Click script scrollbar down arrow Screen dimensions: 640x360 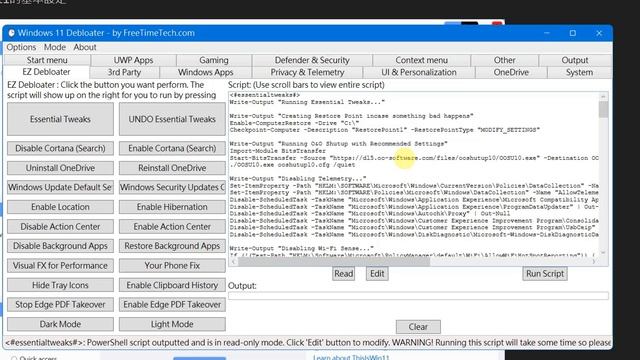pos(603,253)
